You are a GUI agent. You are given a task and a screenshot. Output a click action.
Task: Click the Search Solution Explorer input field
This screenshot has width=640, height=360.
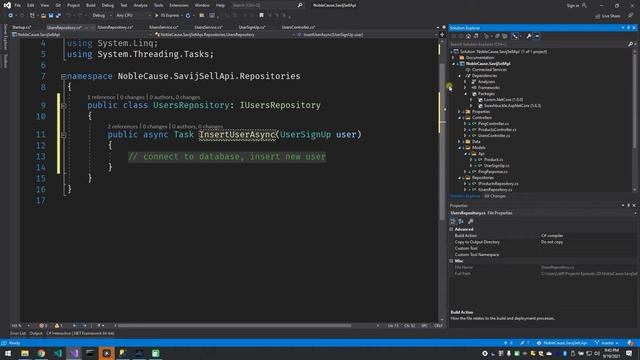click(x=539, y=44)
